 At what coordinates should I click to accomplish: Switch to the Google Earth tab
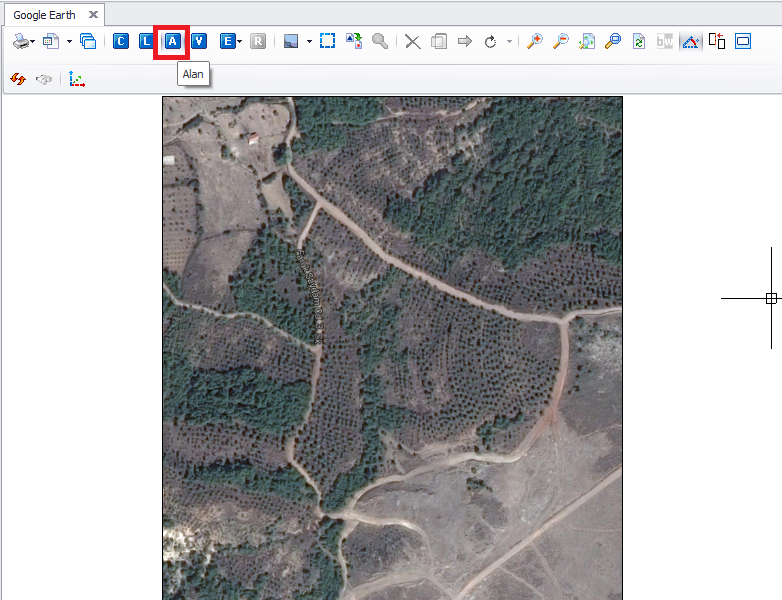point(44,15)
